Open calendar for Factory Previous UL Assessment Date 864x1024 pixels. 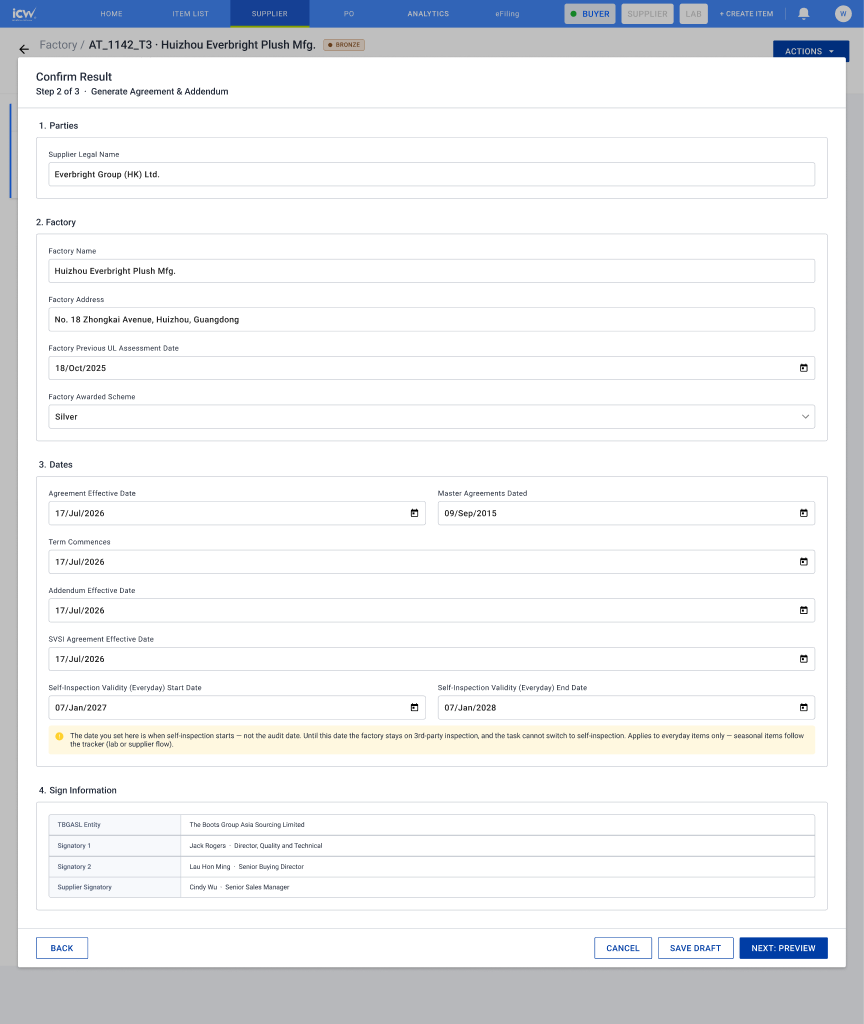point(804,368)
